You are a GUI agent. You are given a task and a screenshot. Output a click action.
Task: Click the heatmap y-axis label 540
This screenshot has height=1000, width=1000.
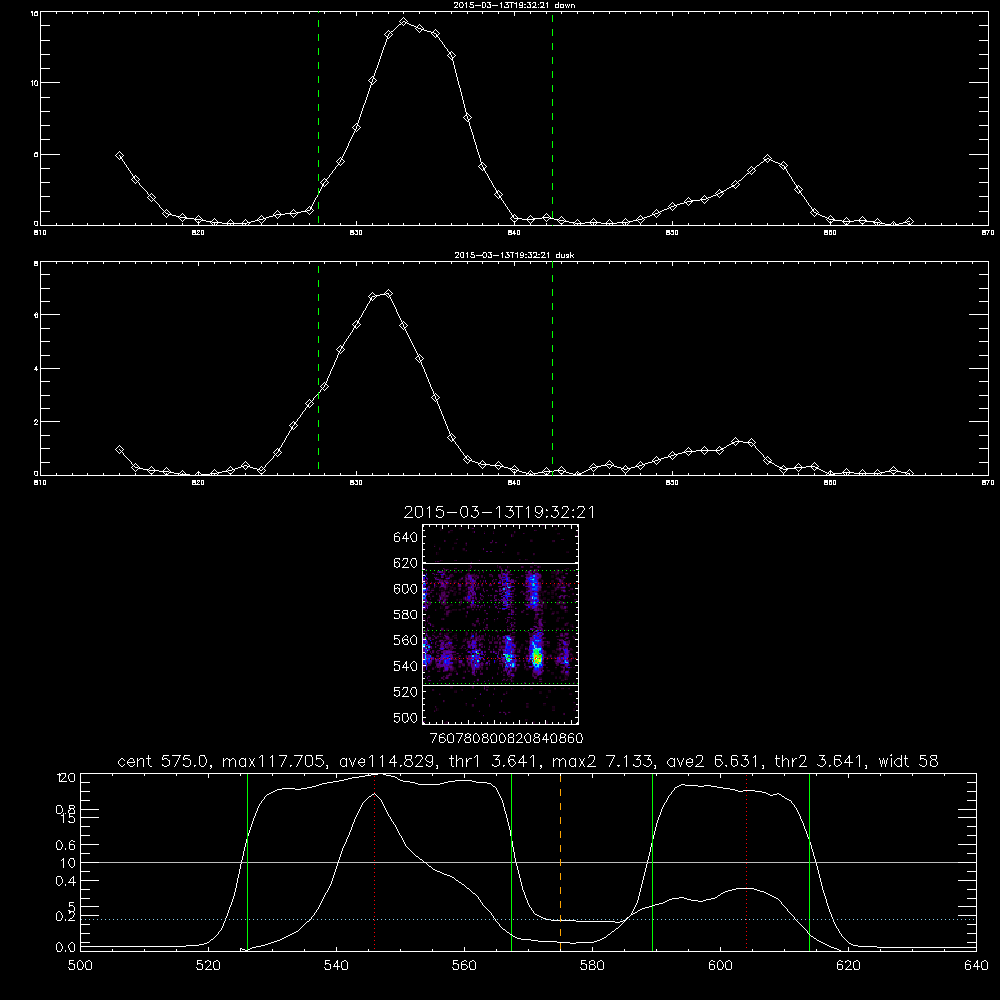click(406, 666)
